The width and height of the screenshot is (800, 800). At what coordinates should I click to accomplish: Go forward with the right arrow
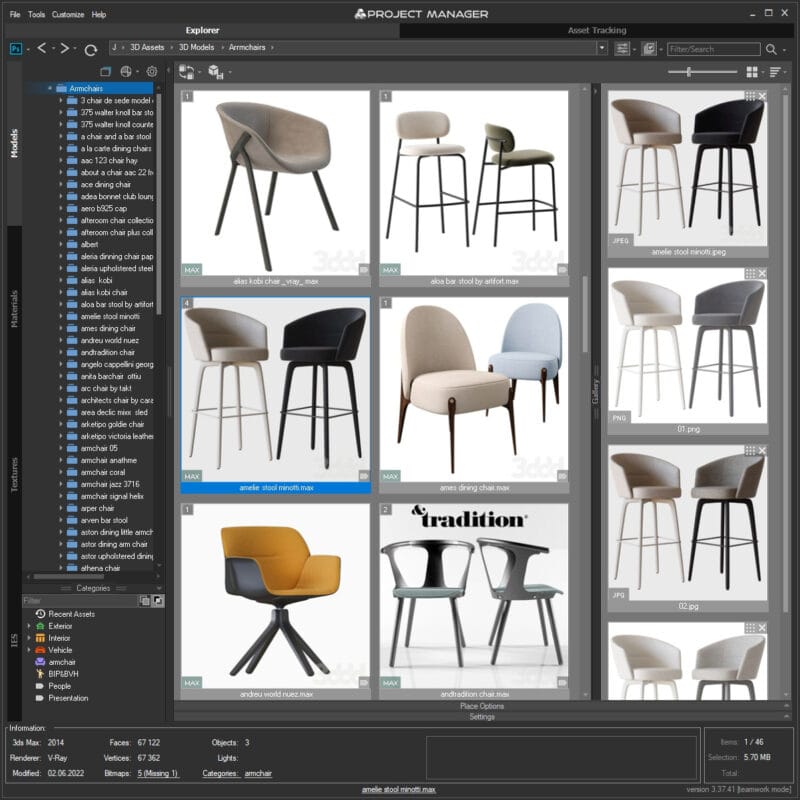64,48
